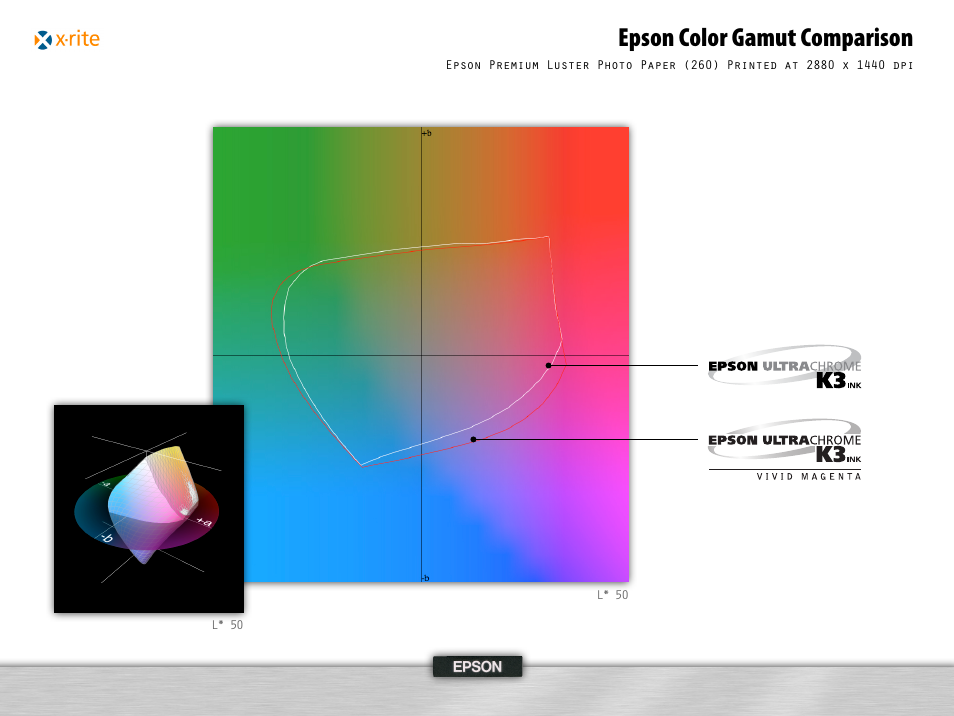
Task: Click the K3 ink callout dot on the gamut
Action: coord(548,366)
